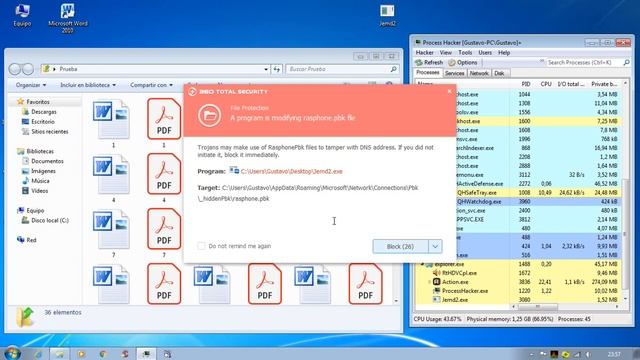Image resolution: width=640 pixels, height=360 pixels.
Task: Click the Block (26) button
Action: pyautogui.click(x=400, y=247)
